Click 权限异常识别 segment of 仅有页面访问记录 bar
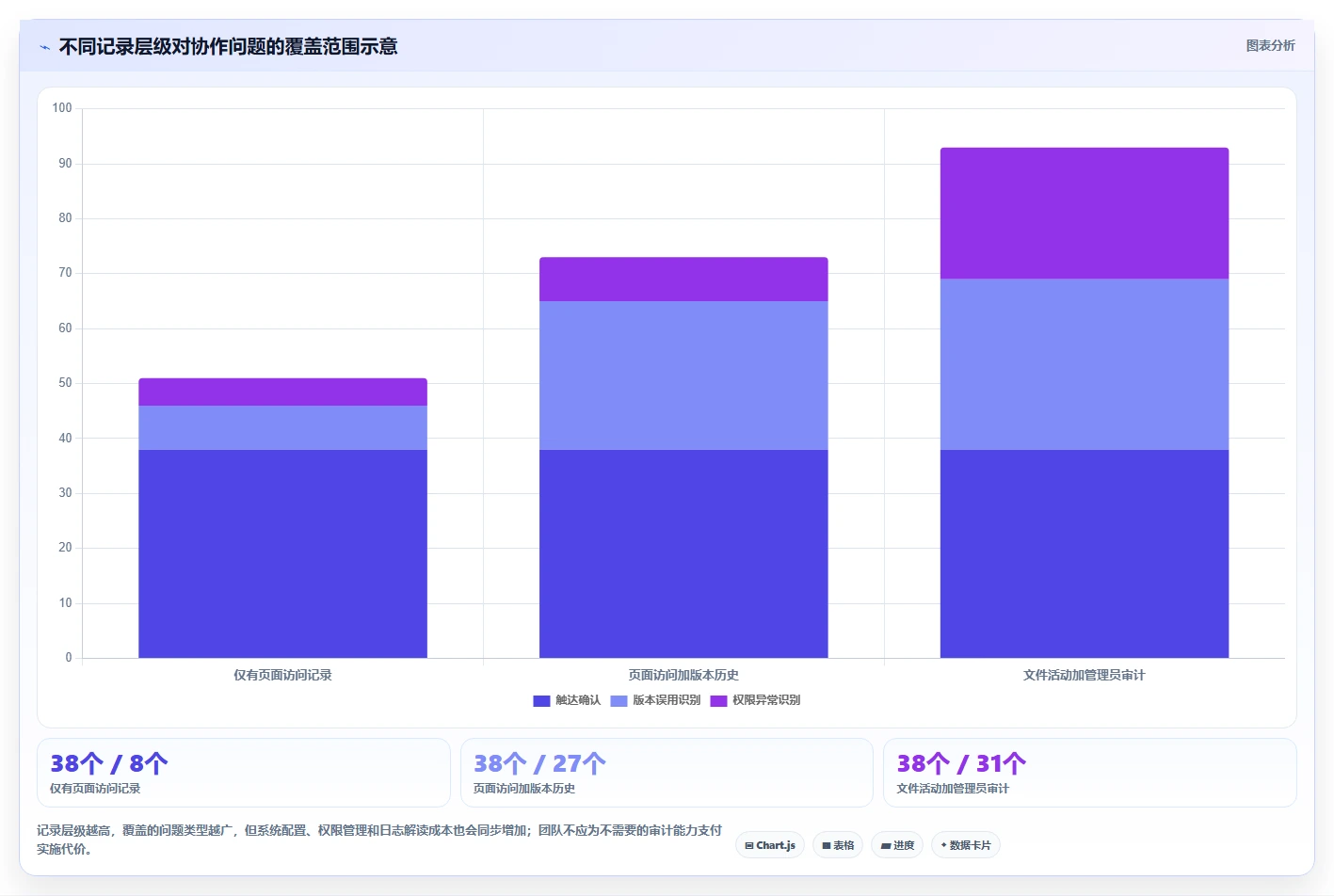Screen dimensions: 1334x896 282,392
